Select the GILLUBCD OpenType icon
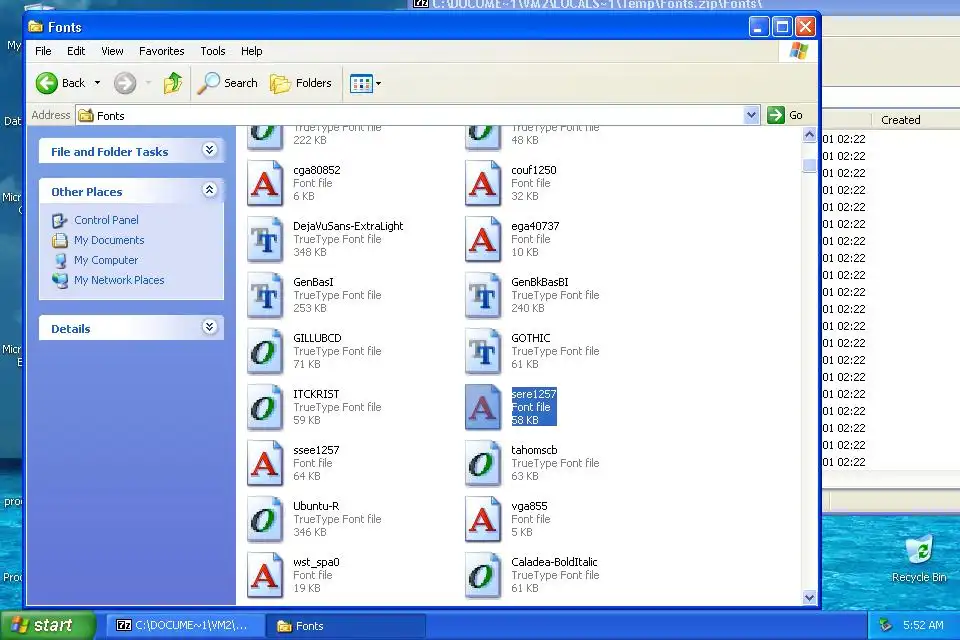 click(264, 352)
